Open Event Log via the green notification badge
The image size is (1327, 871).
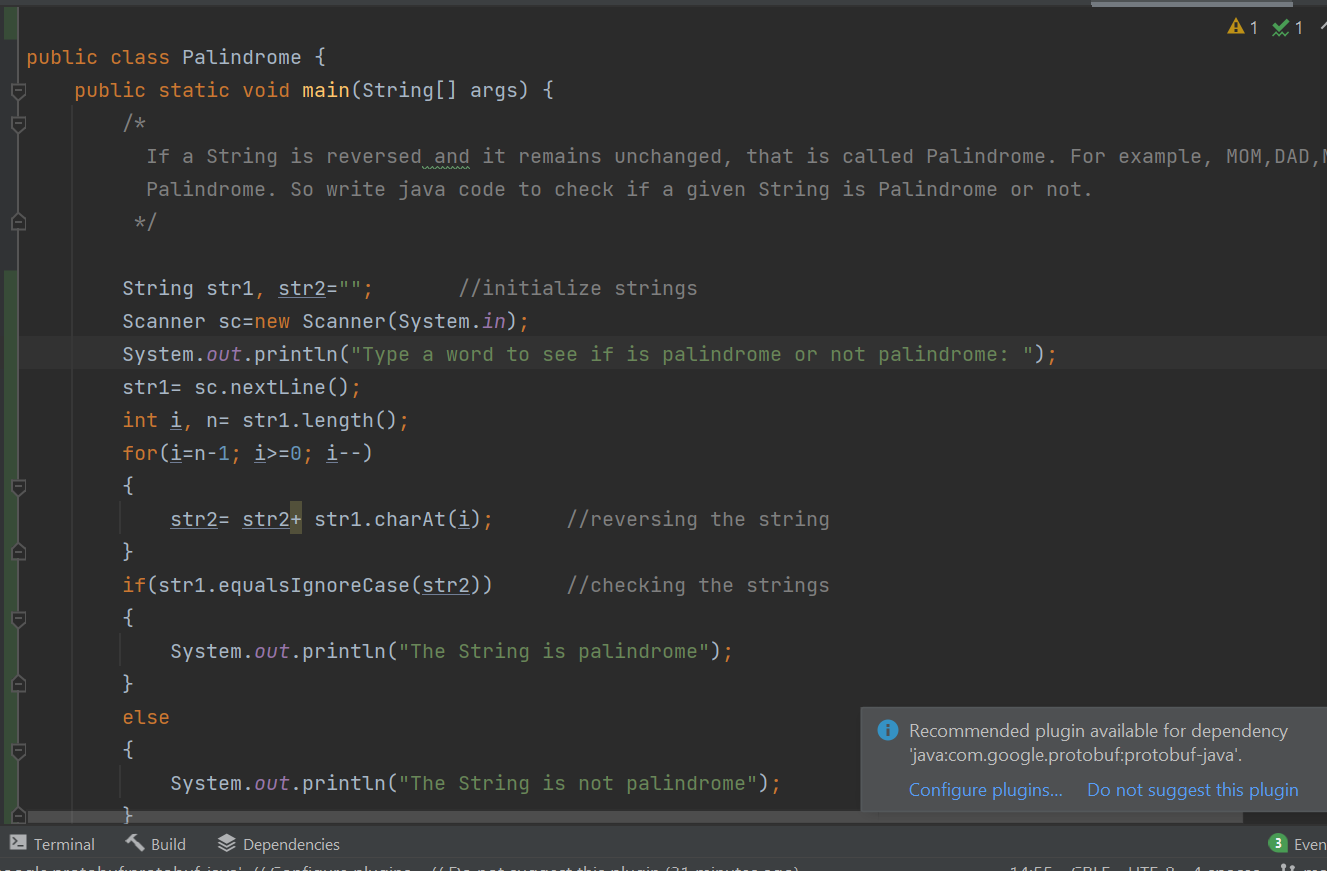pyautogui.click(x=1278, y=843)
